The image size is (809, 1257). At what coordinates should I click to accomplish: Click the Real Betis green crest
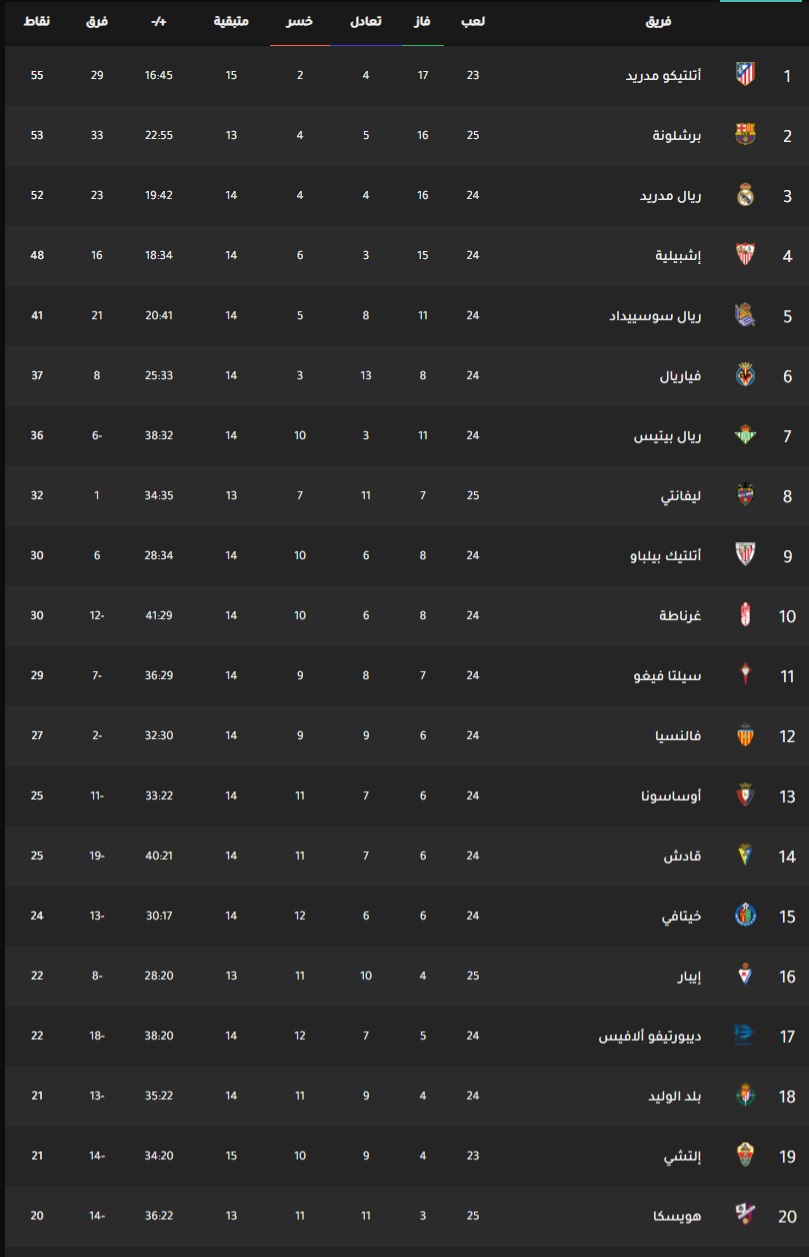(x=745, y=435)
